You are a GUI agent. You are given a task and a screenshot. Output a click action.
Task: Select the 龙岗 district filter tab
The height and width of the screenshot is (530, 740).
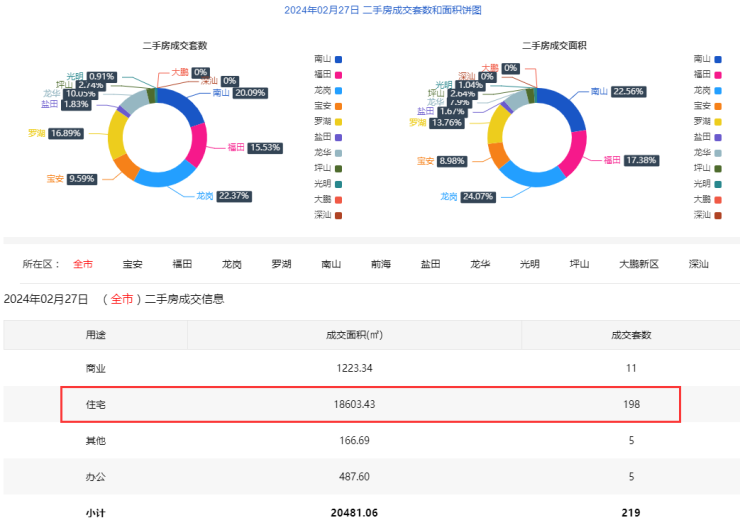[232, 264]
